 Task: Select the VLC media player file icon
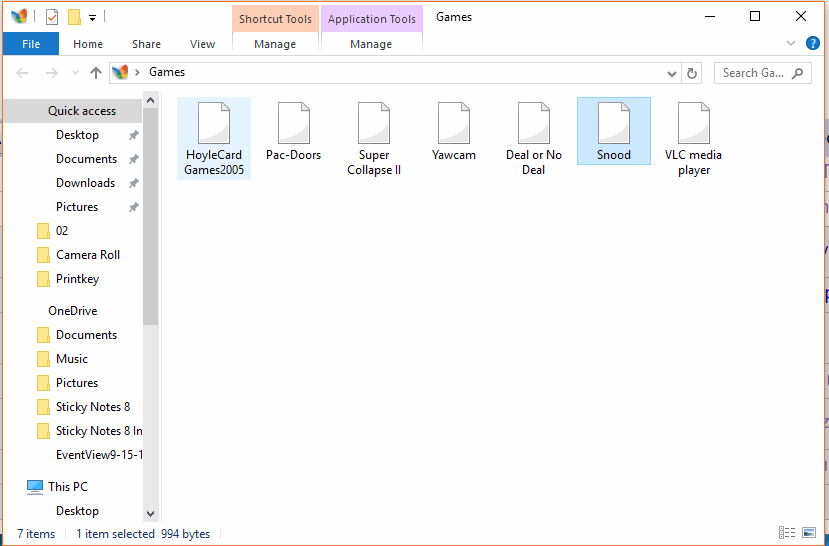pyautogui.click(x=694, y=123)
